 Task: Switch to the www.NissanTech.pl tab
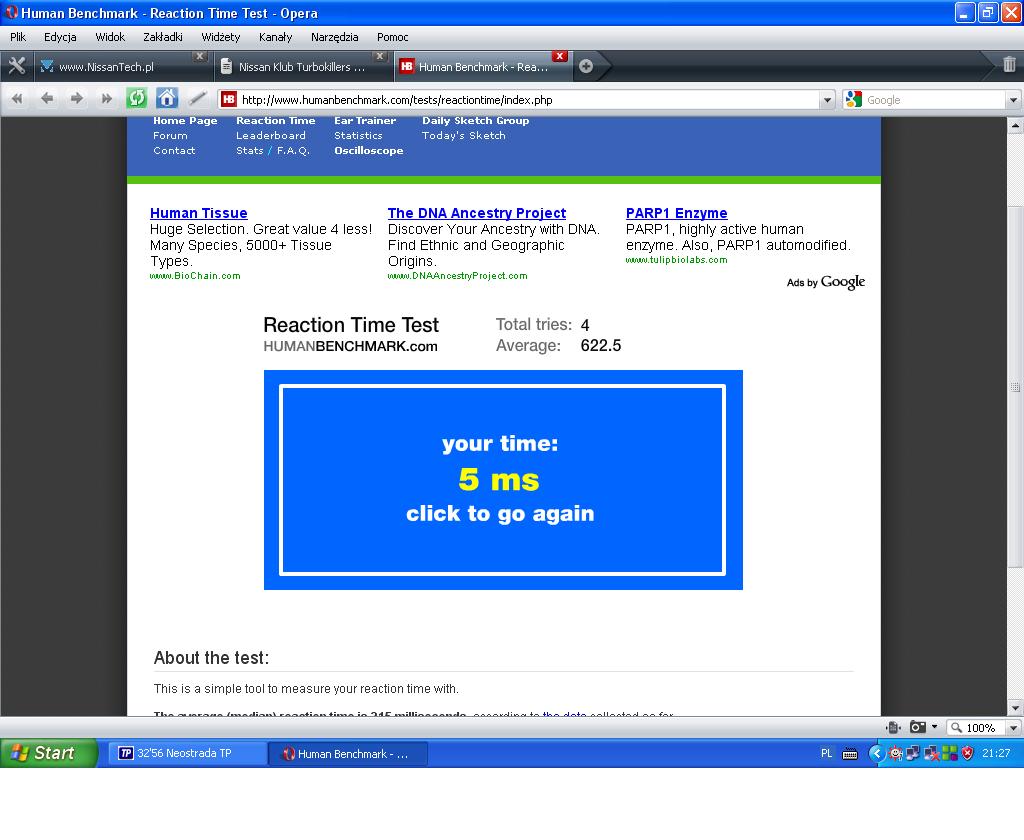(106, 67)
